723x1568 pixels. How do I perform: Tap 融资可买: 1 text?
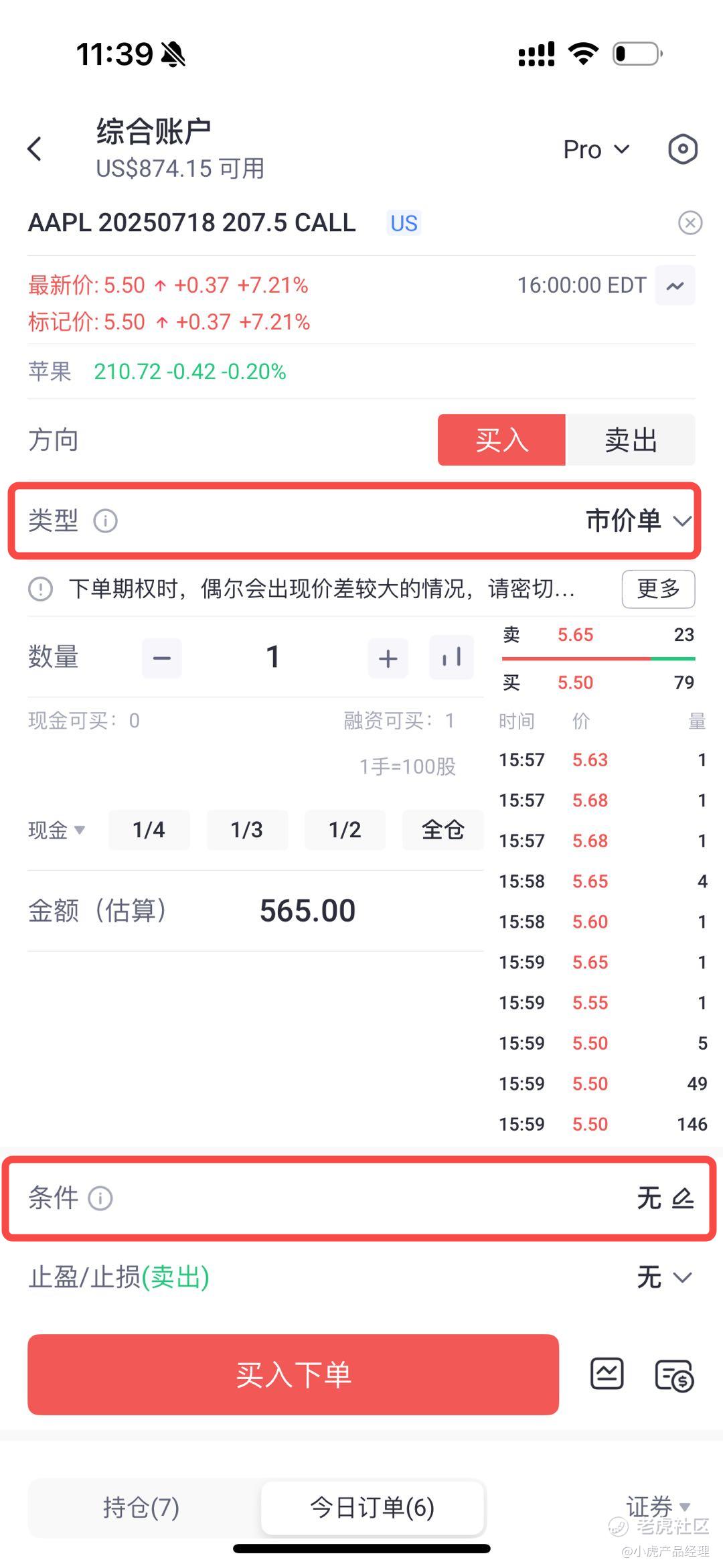[x=399, y=721]
